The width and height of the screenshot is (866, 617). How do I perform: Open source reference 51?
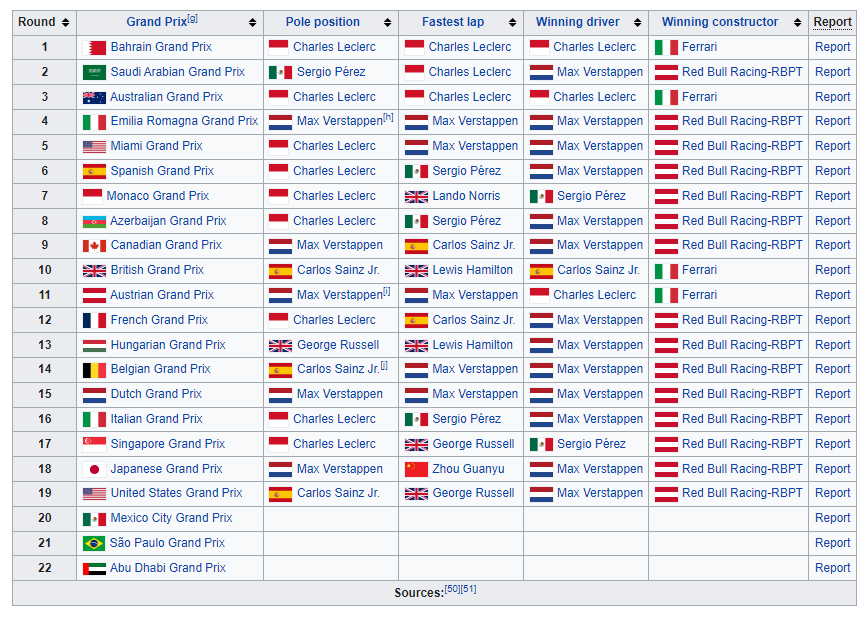(x=468, y=589)
